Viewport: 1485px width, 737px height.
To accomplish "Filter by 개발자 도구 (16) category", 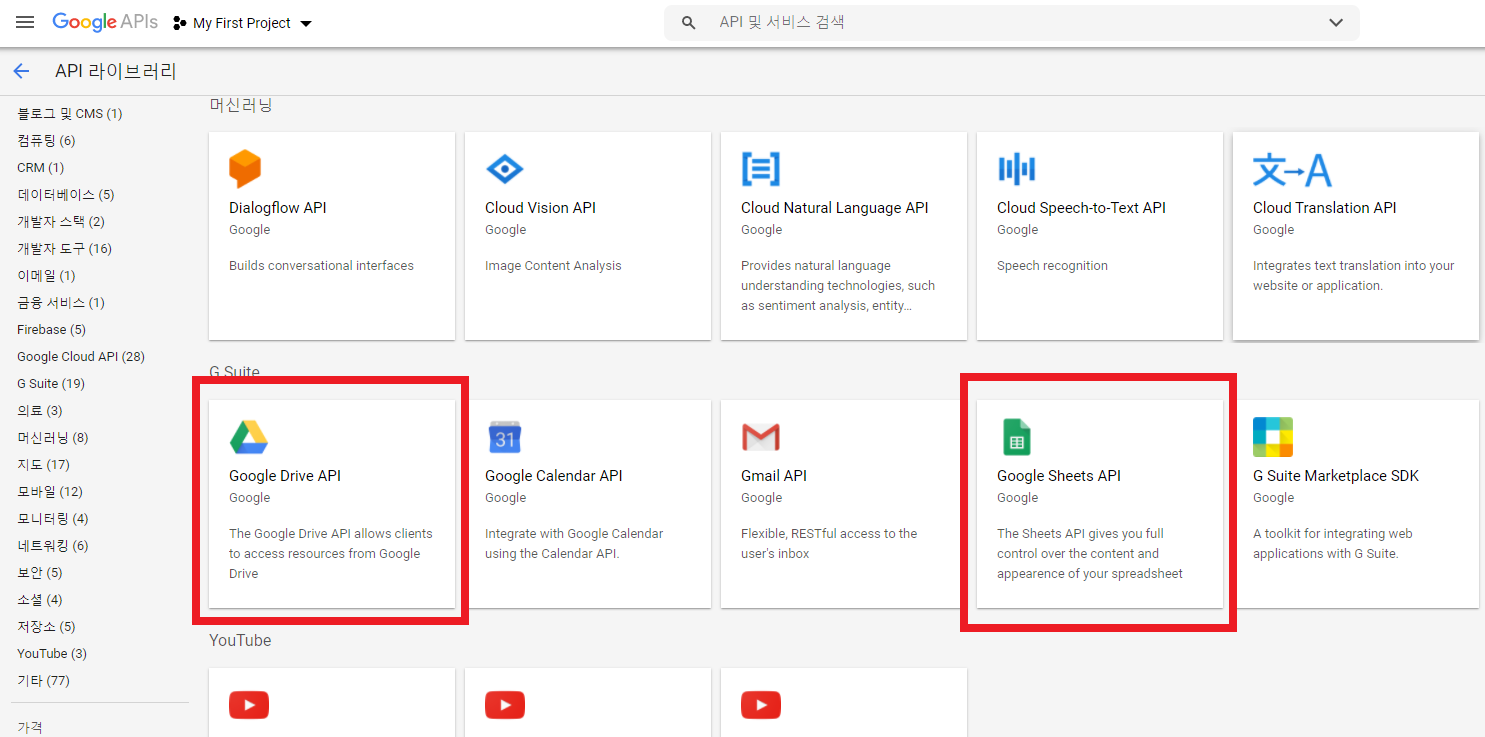I will click(x=65, y=249).
